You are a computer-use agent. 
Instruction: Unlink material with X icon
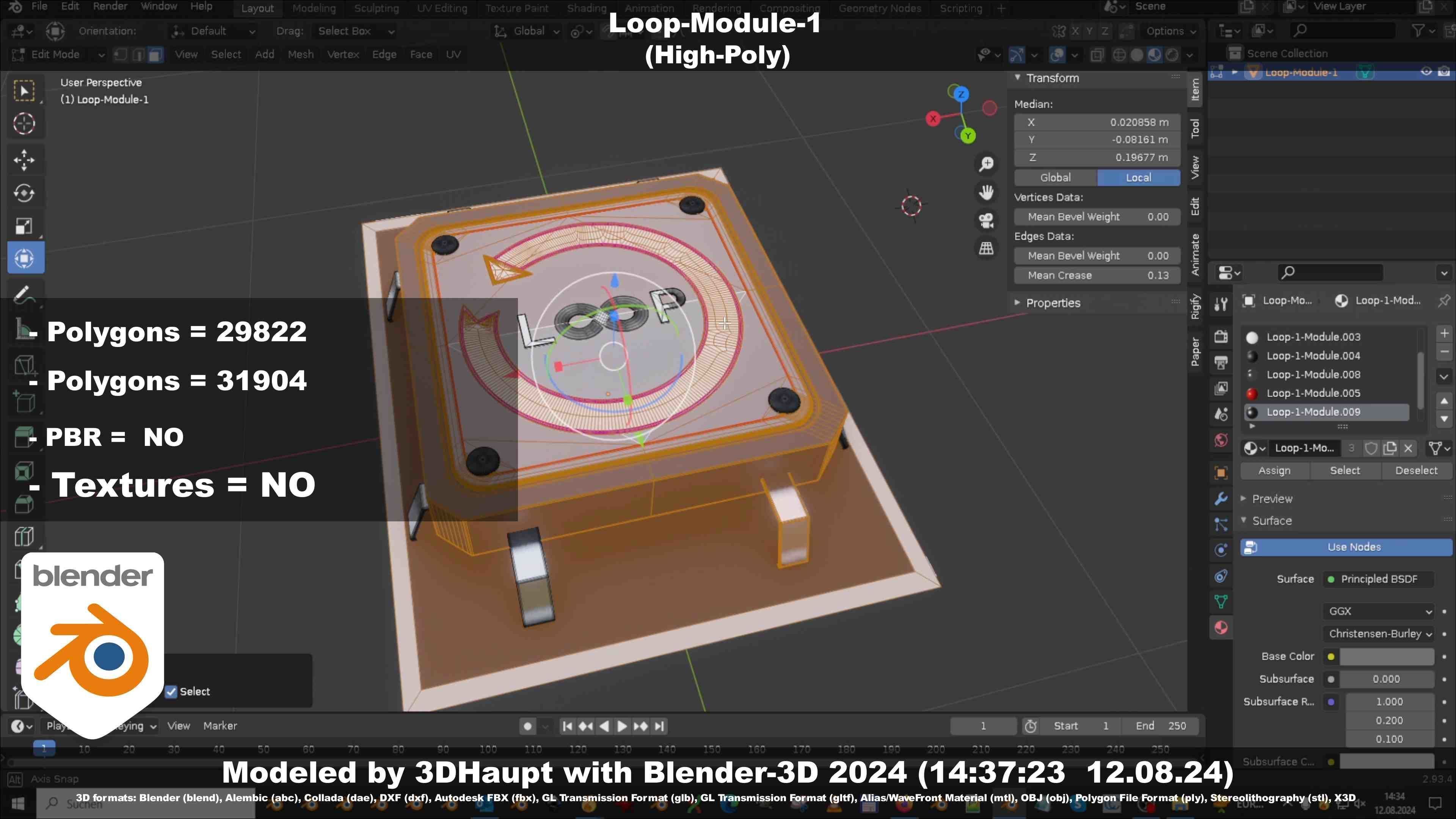(x=1409, y=448)
